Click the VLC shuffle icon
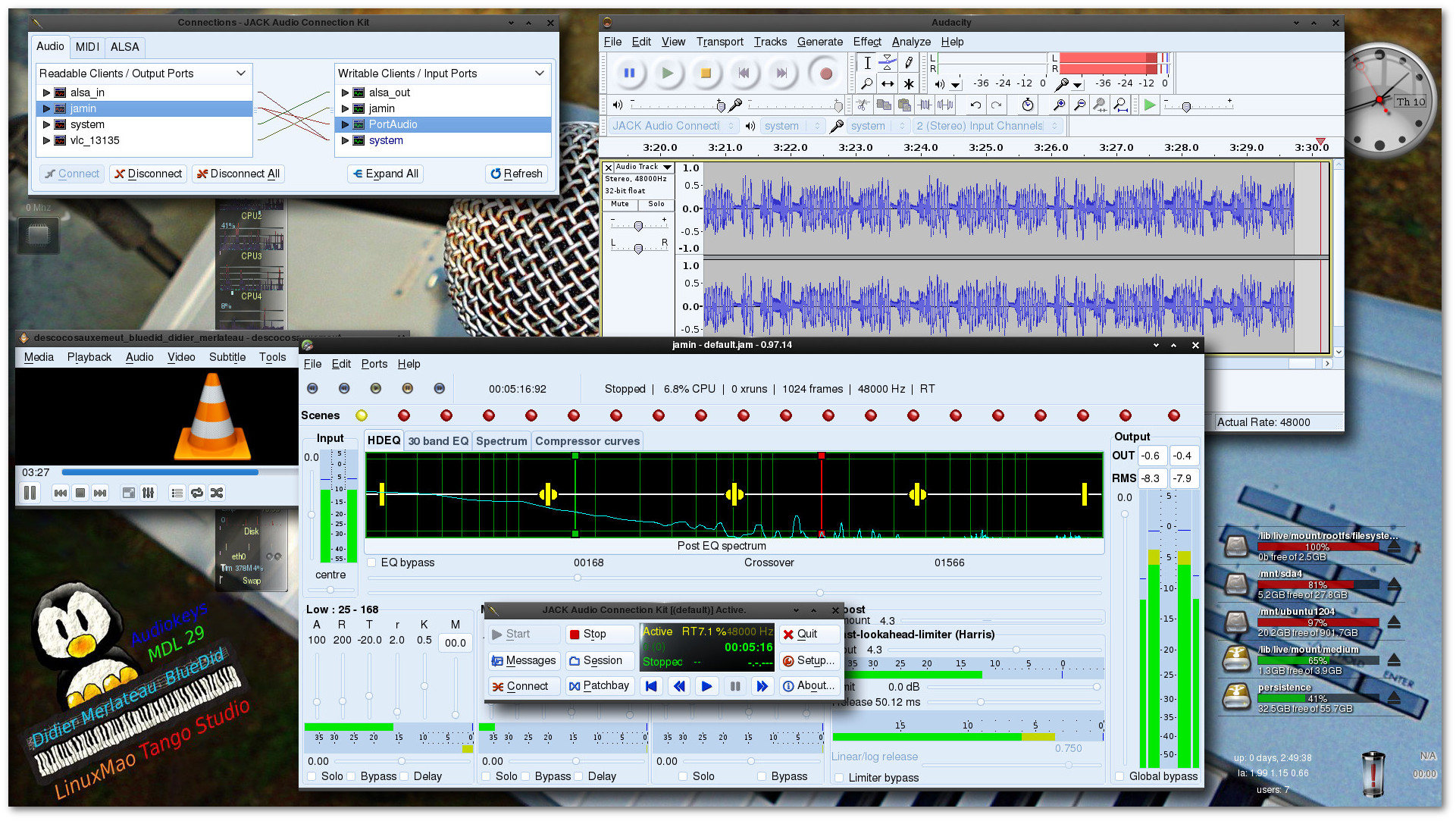Image resolution: width=1456 pixels, height=821 pixels. coord(217,494)
